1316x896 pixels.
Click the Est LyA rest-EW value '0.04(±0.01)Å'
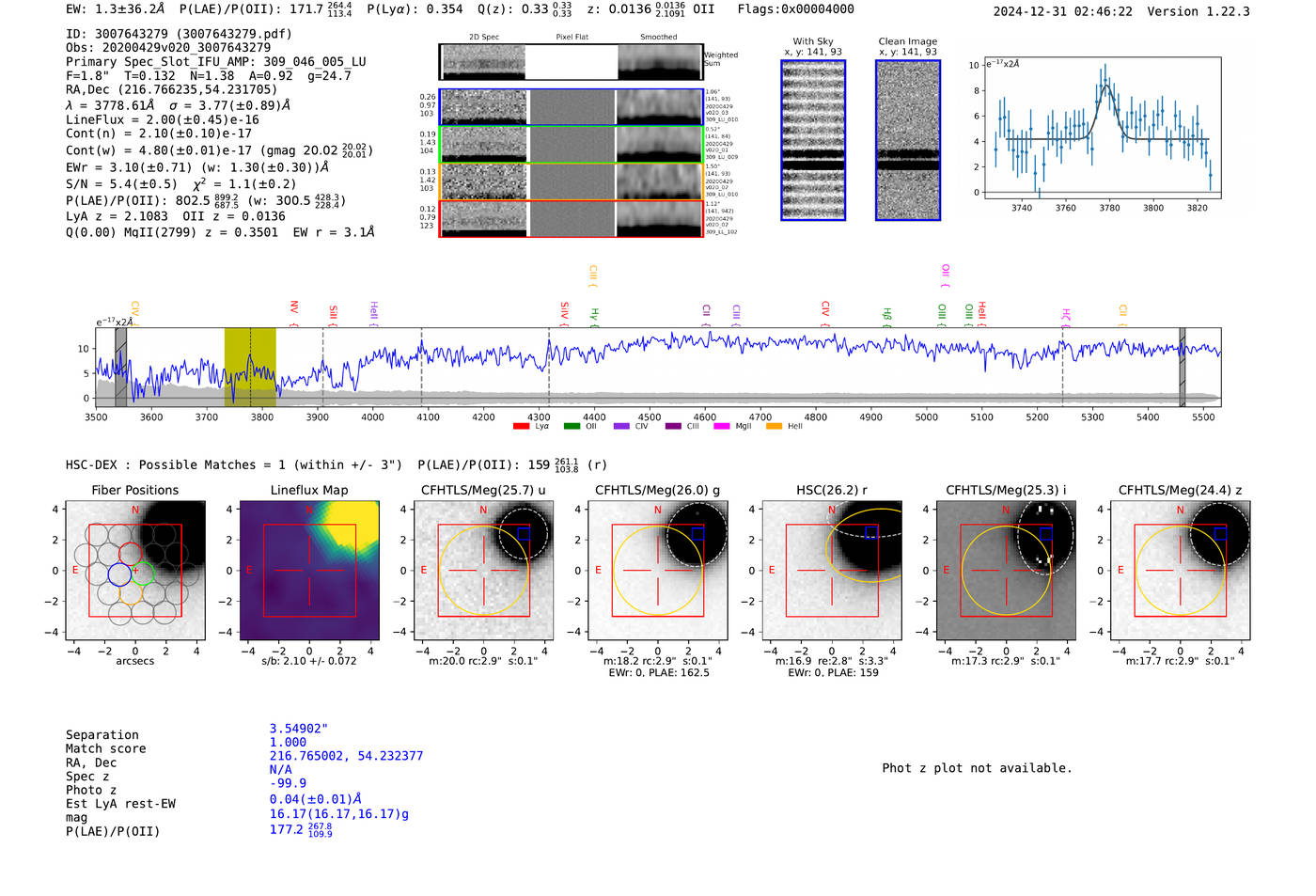click(x=316, y=799)
